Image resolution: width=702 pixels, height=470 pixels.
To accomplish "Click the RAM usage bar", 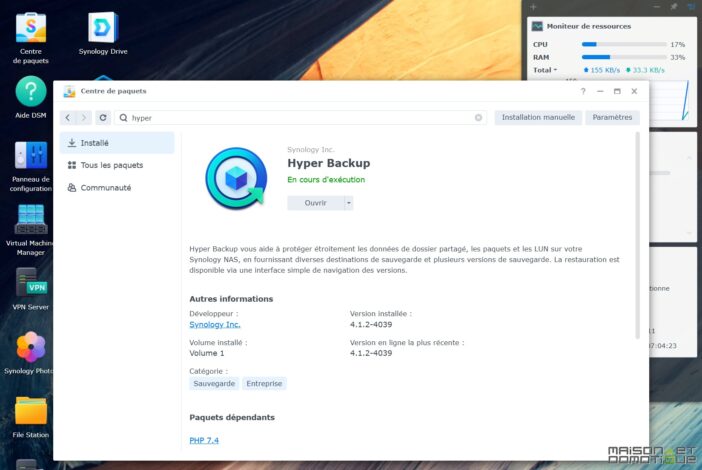I will (x=624, y=57).
